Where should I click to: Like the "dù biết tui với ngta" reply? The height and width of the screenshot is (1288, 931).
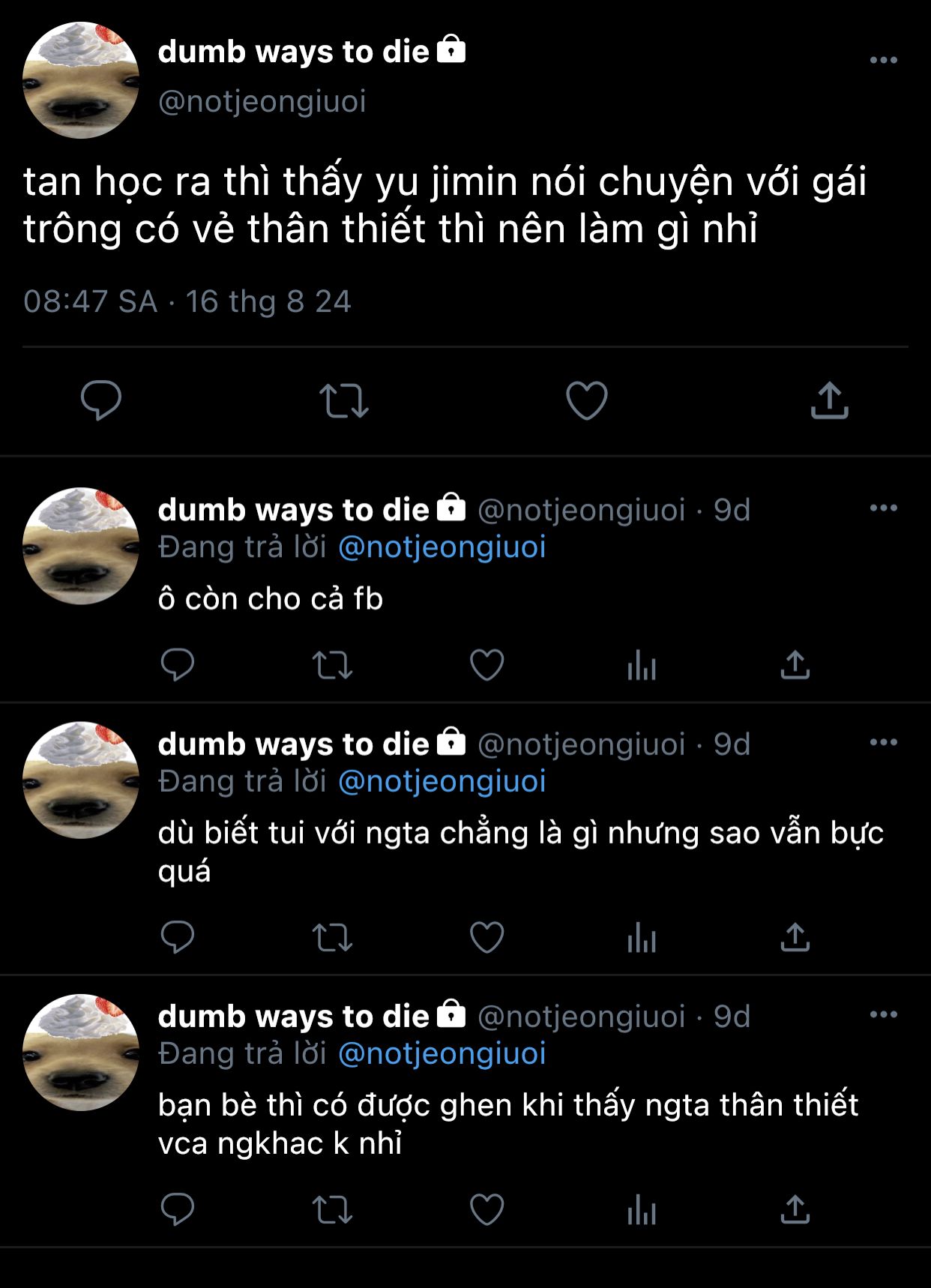(x=486, y=937)
